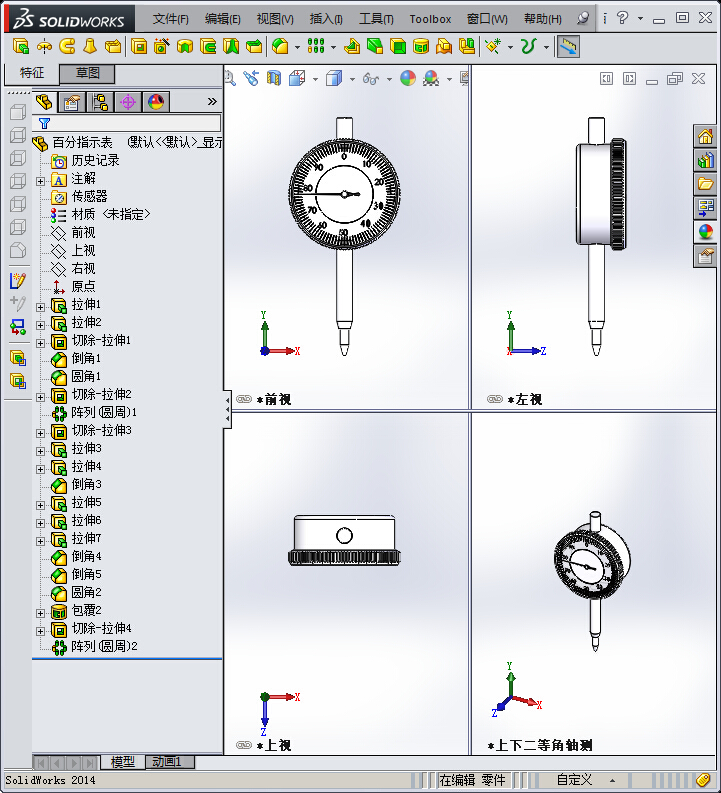Switch to the 特征 tab
Viewport: 721px width, 793px height.
[x=32, y=73]
